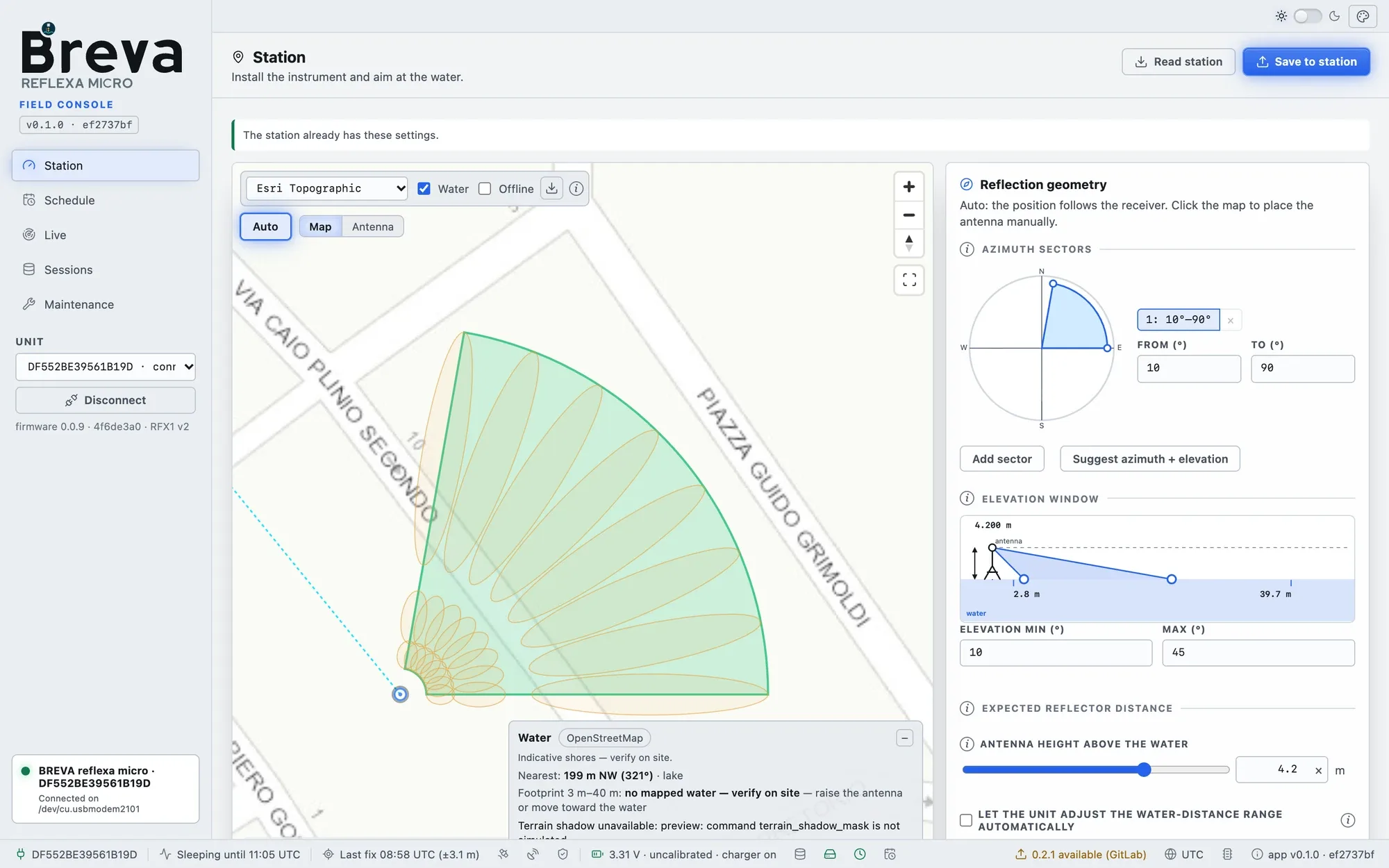Viewport: 1389px width, 868px height.
Task: Toggle the Offline map checkbox
Action: pos(485,188)
